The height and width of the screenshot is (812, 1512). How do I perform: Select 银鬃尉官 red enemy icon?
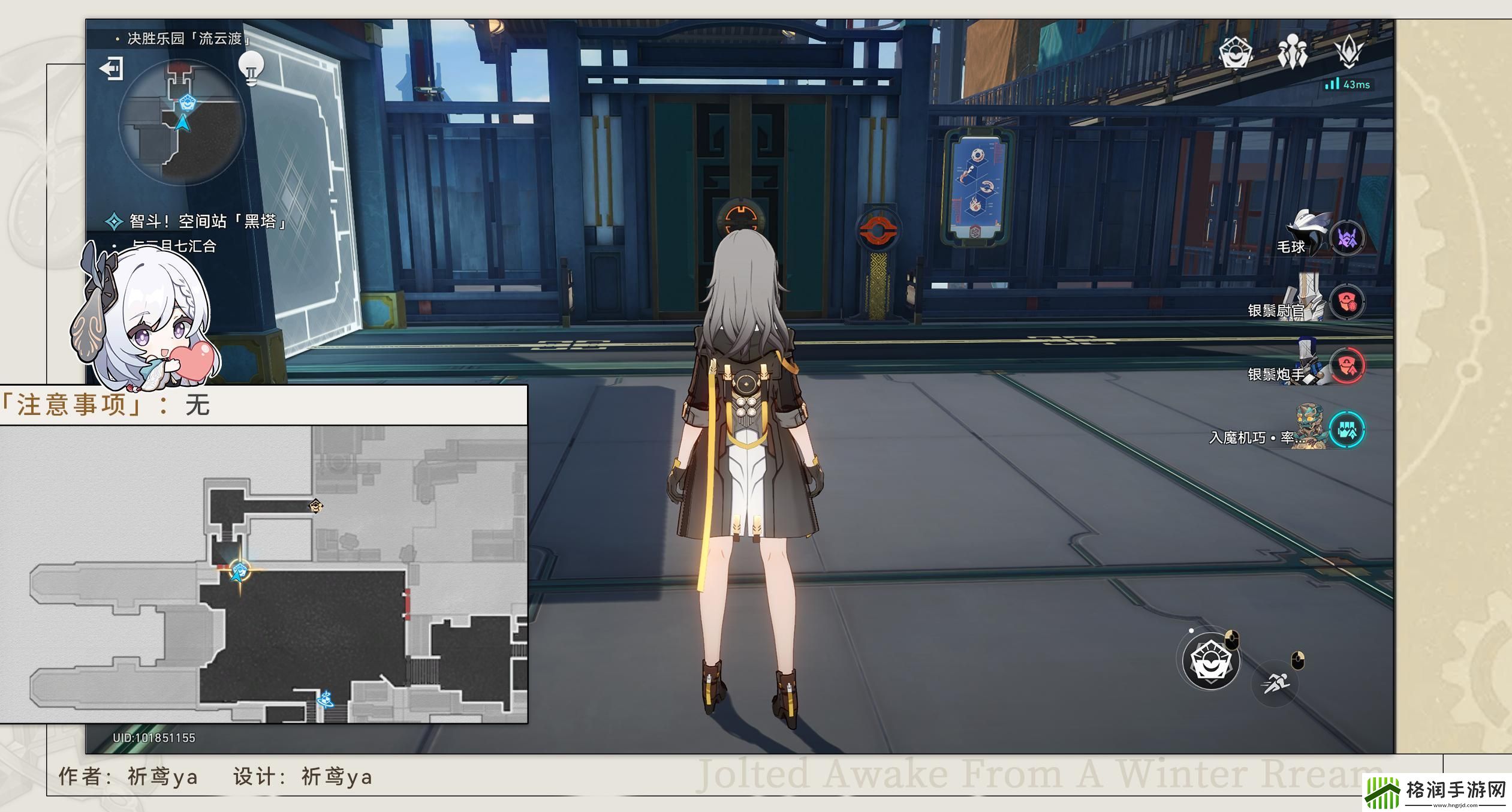pyautogui.click(x=1347, y=302)
